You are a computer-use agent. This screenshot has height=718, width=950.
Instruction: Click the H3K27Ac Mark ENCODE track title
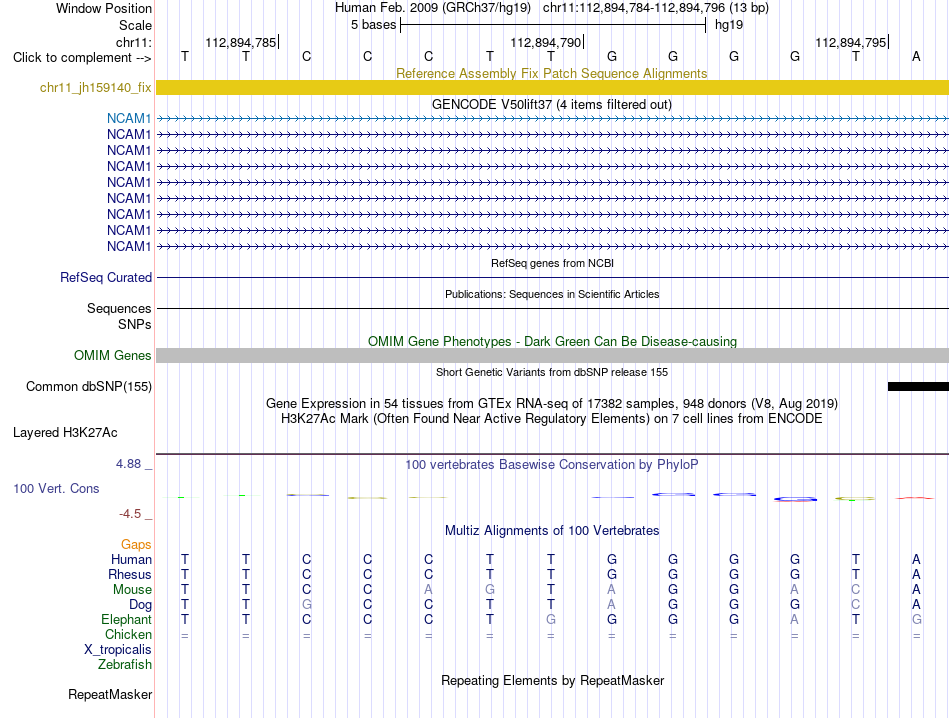(552, 419)
